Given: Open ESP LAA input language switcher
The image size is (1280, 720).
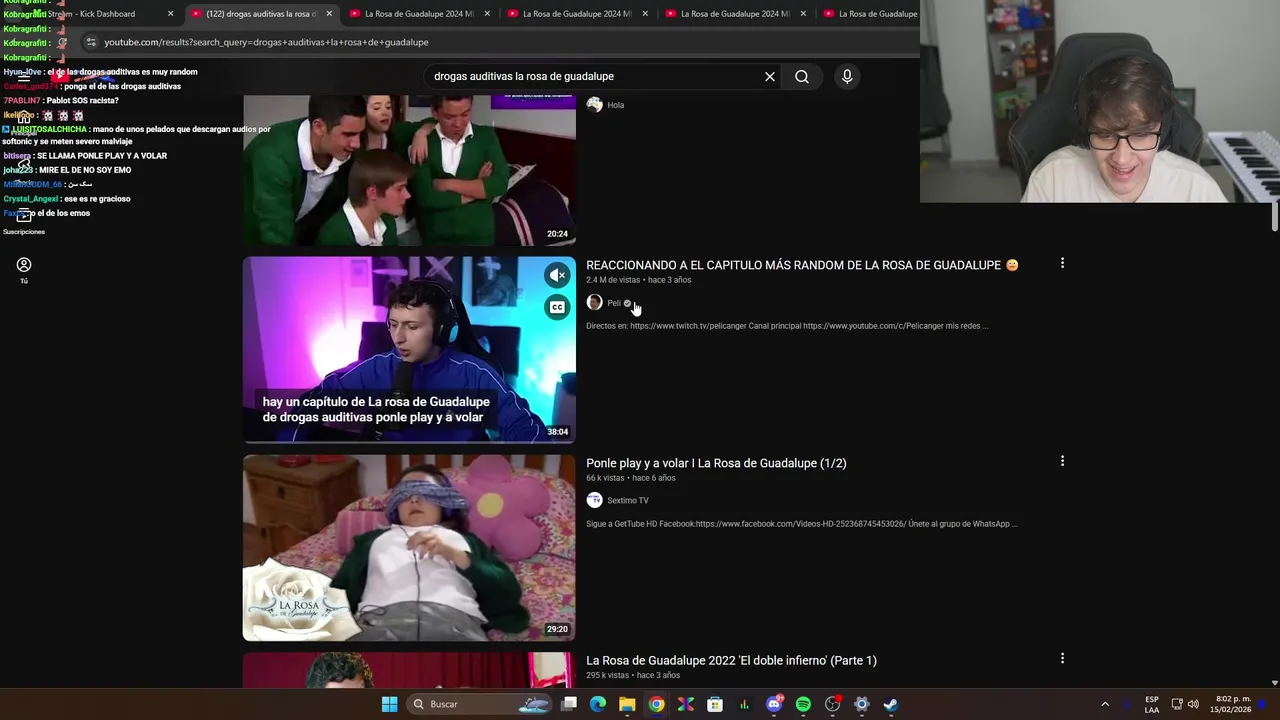Looking at the screenshot, I should click(x=1152, y=704).
